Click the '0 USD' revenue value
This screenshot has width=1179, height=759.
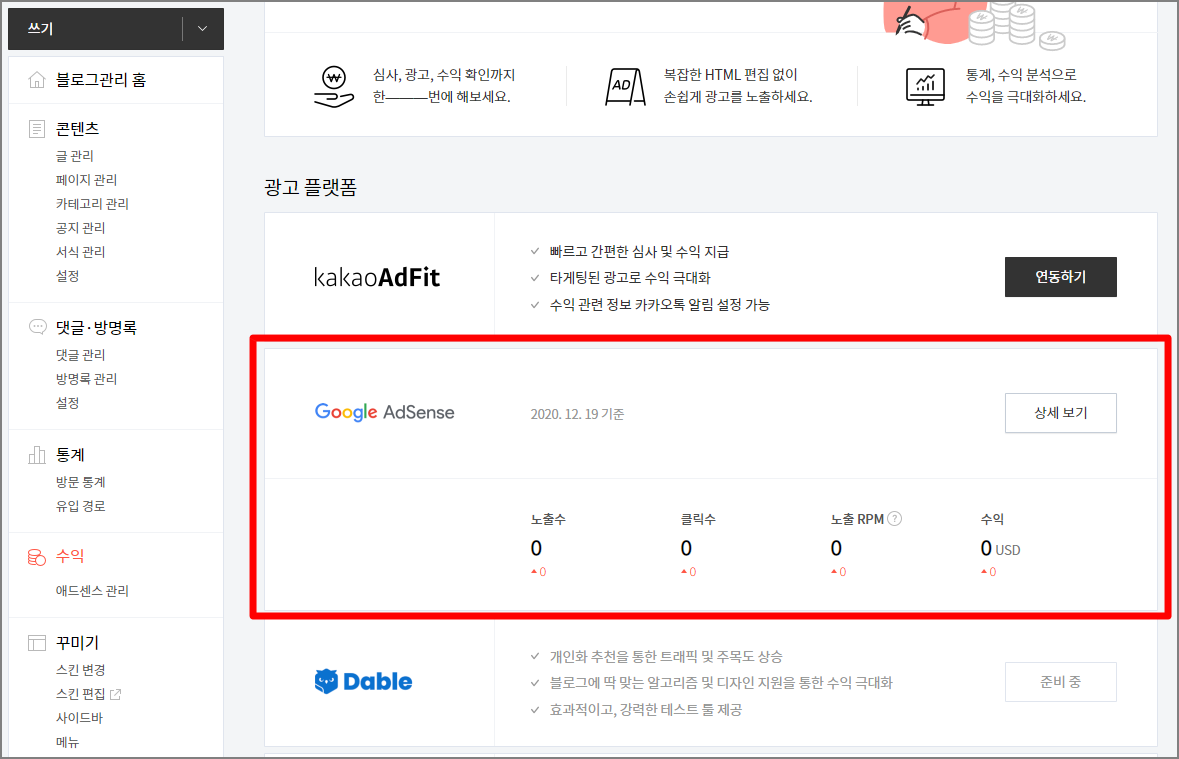click(x=1000, y=549)
